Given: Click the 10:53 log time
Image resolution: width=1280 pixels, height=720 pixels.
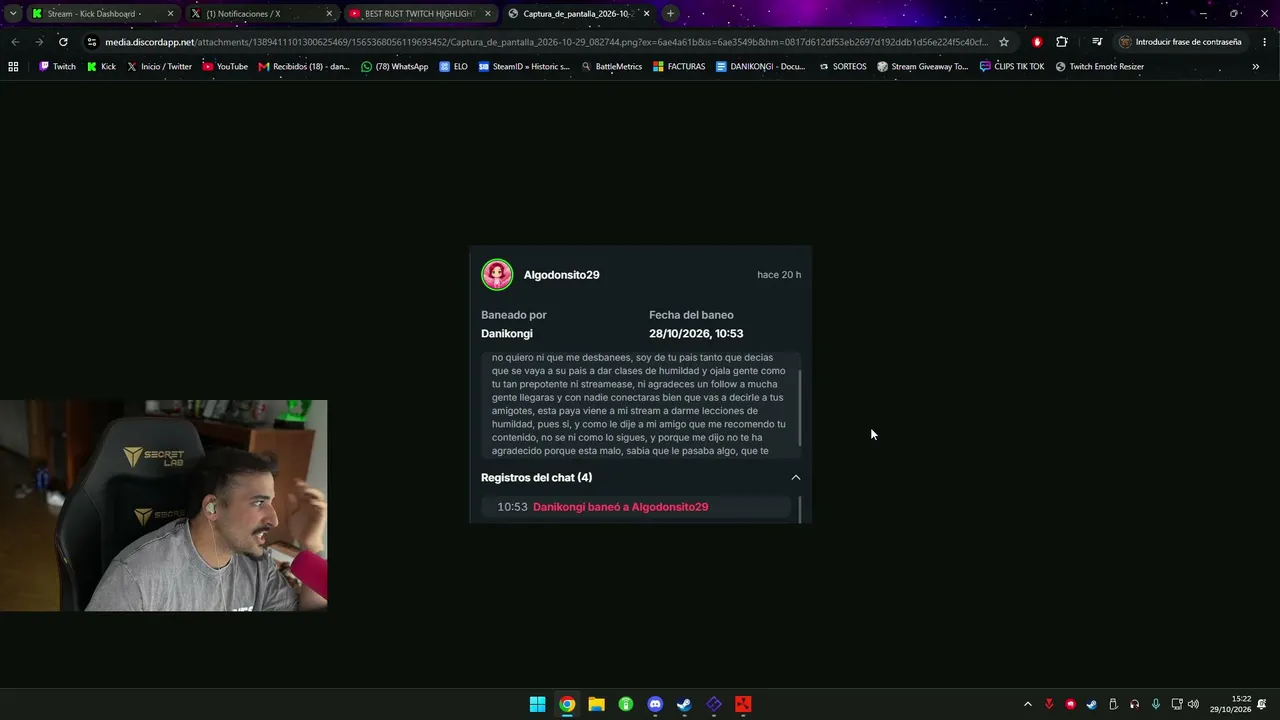Looking at the screenshot, I should [x=512, y=507].
